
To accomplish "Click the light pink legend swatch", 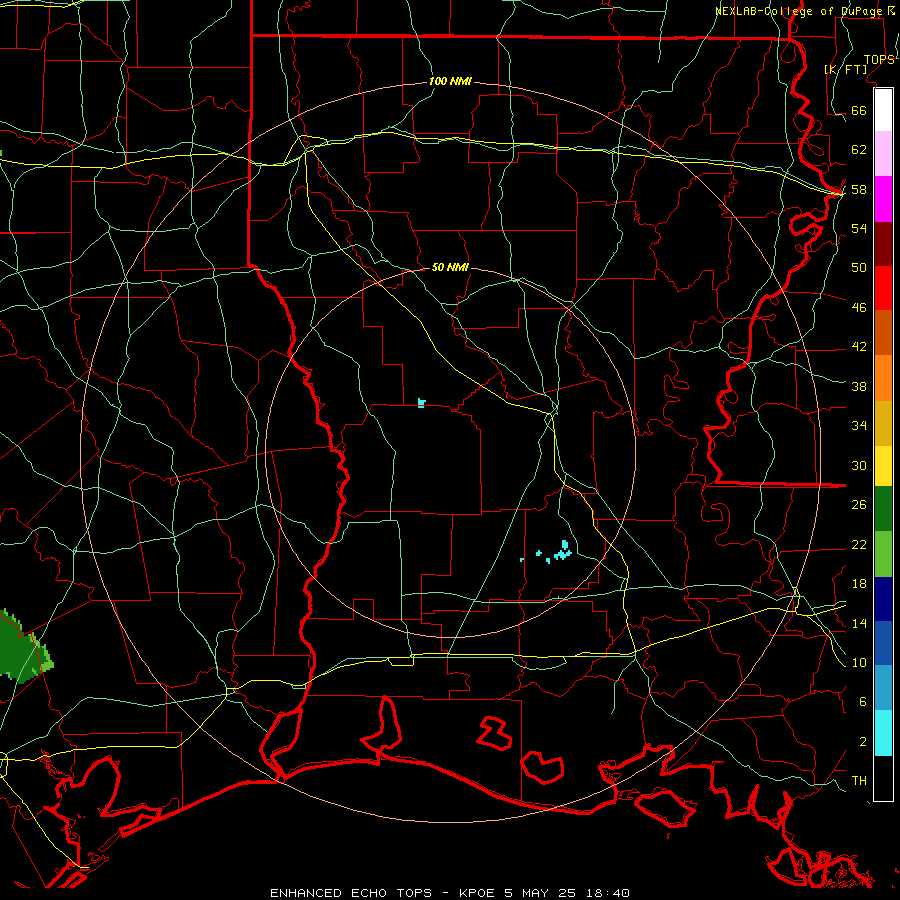I will 883,154.
